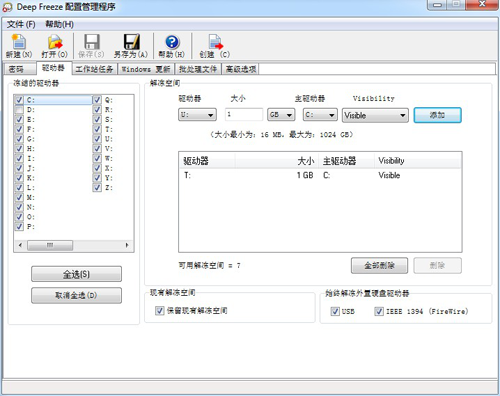Click the drive list horizontal scrollbar thumb

50,245
